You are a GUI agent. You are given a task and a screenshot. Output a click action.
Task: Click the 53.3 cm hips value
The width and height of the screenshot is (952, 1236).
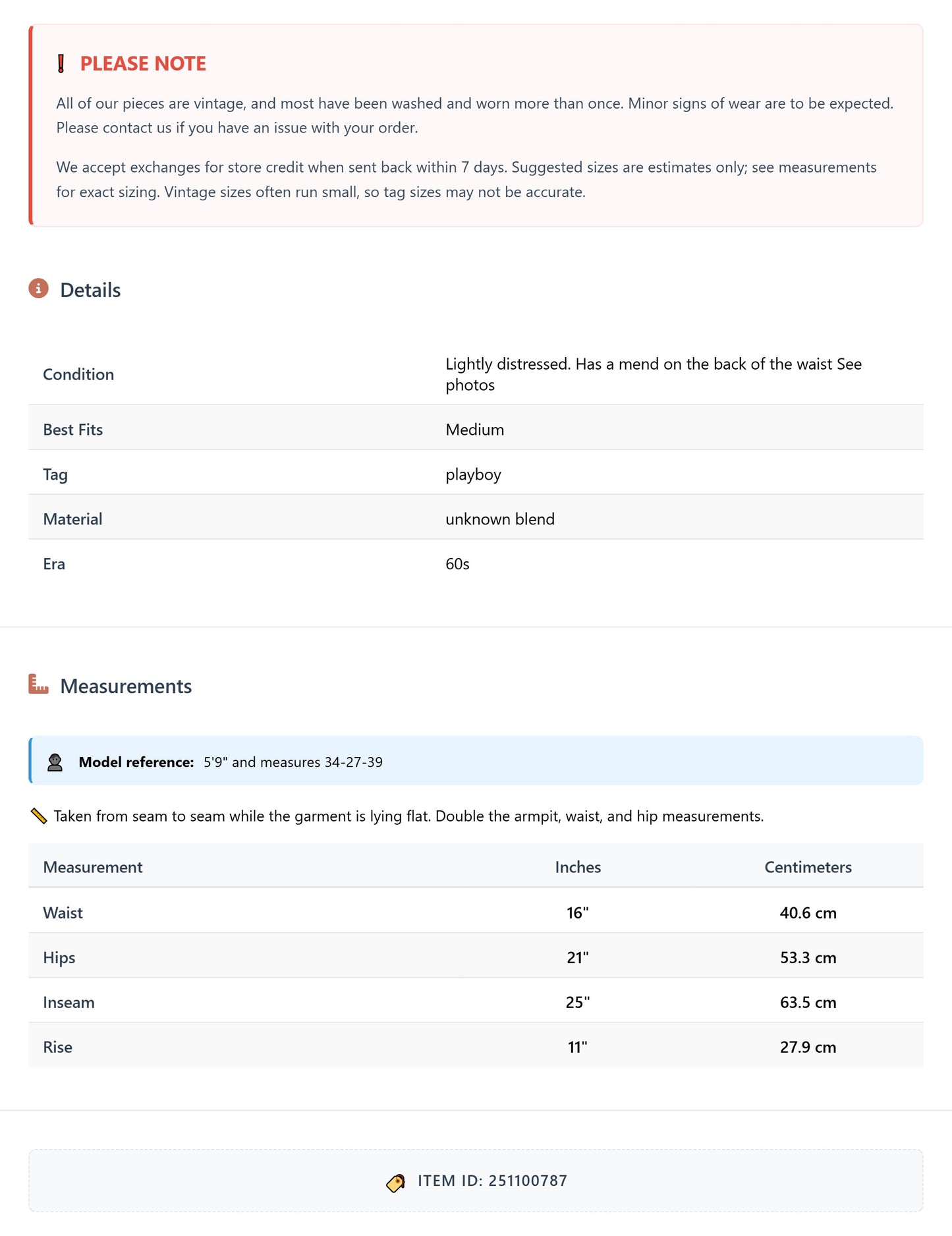coord(808,957)
